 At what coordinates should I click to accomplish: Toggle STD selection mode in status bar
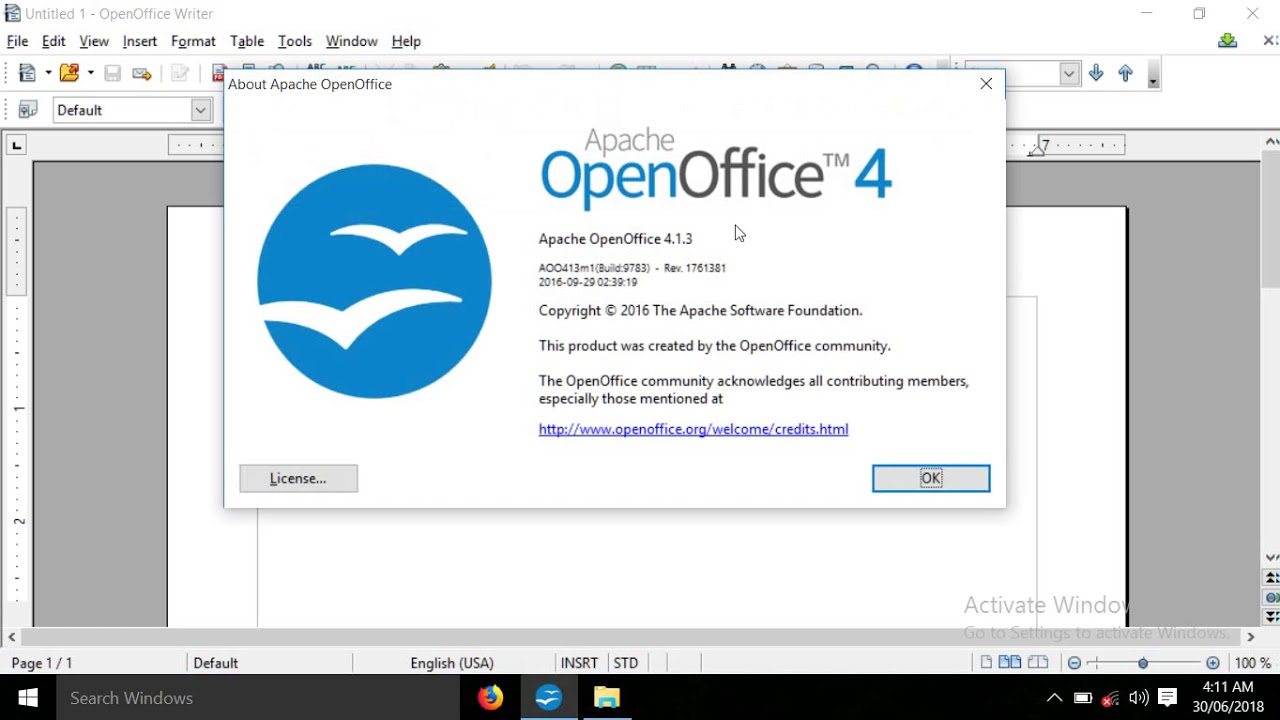click(x=626, y=663)
